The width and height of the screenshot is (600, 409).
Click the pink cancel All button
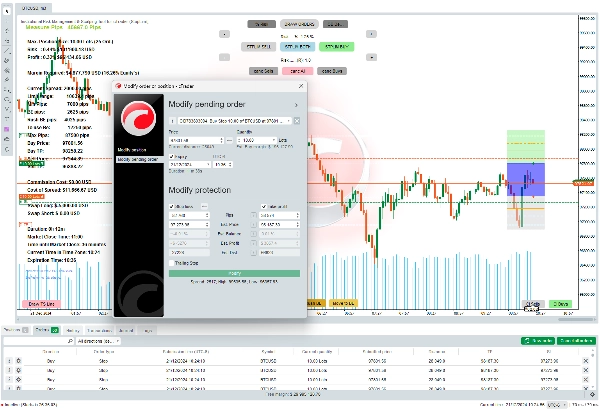(x=297, y=71)
